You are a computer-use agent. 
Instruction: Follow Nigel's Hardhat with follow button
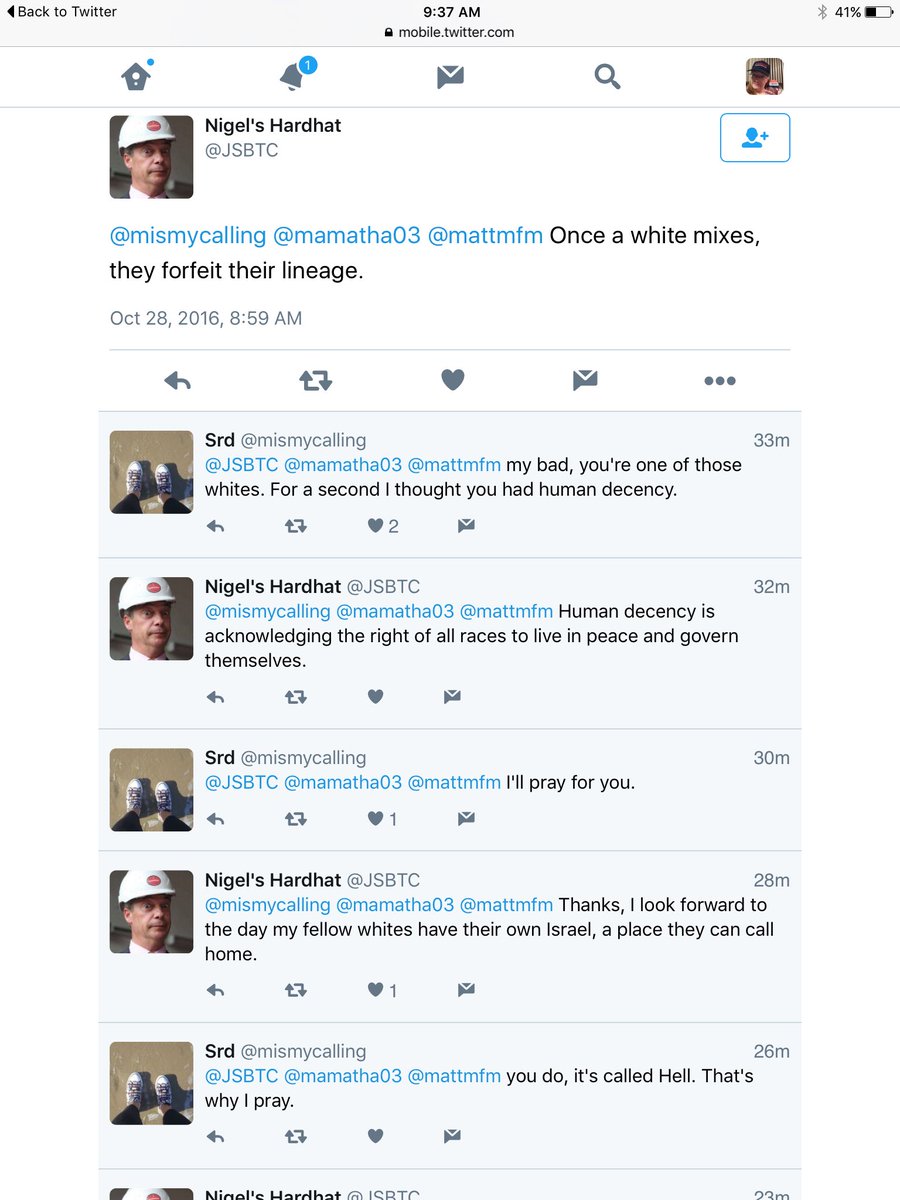point(755,138)
